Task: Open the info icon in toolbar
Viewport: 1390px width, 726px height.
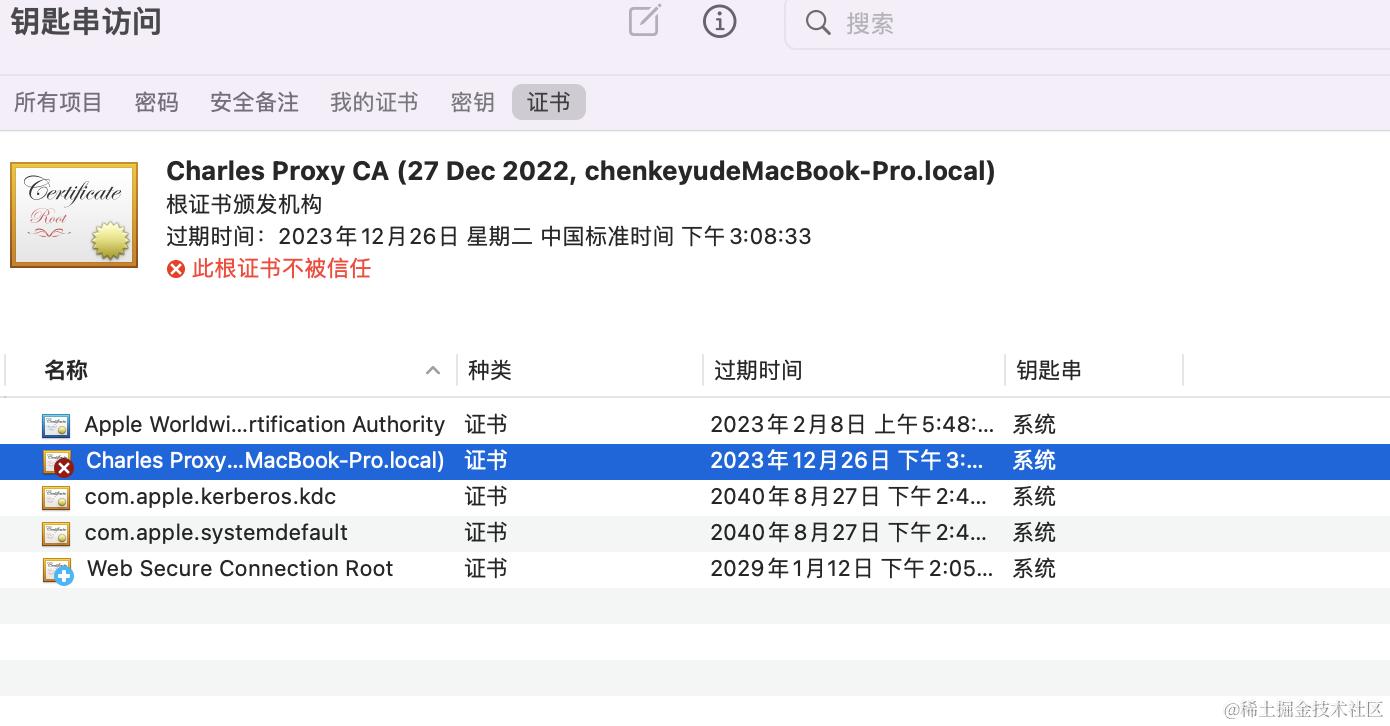Action: click(x=720, y=22)
